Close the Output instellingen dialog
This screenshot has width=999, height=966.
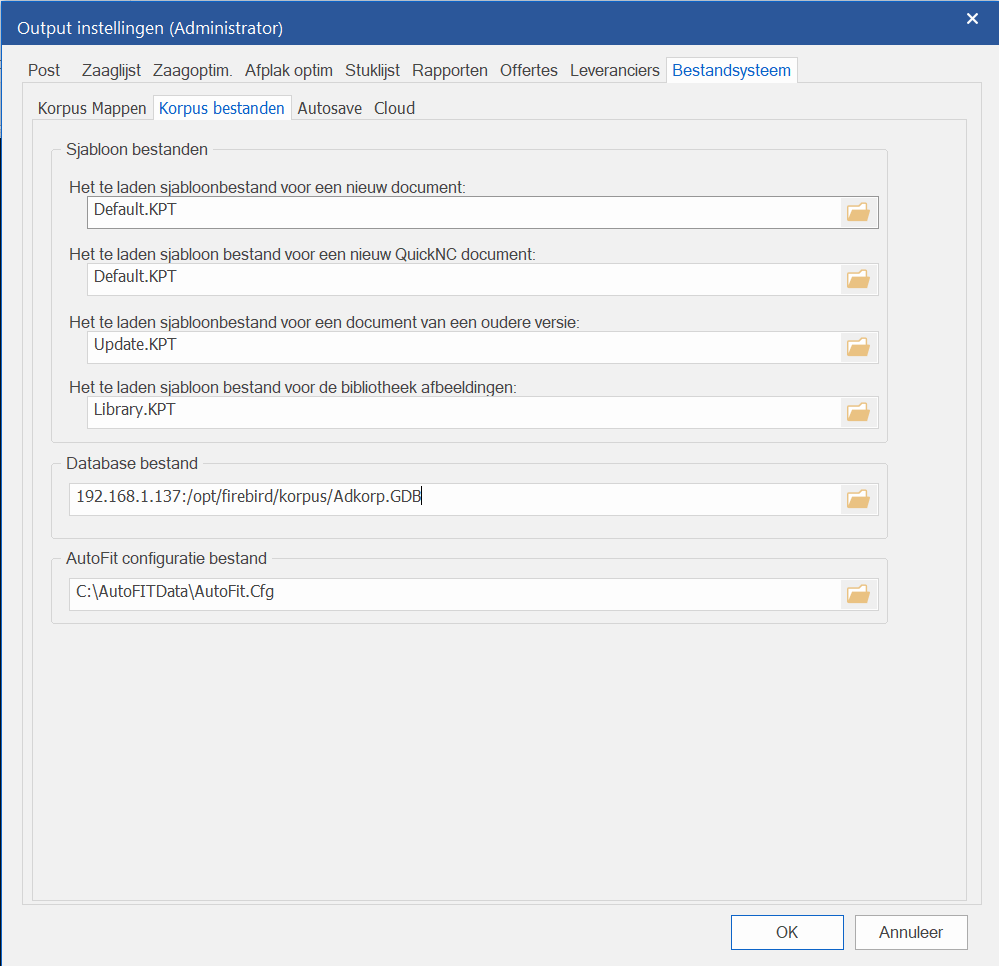click(972, 18)
